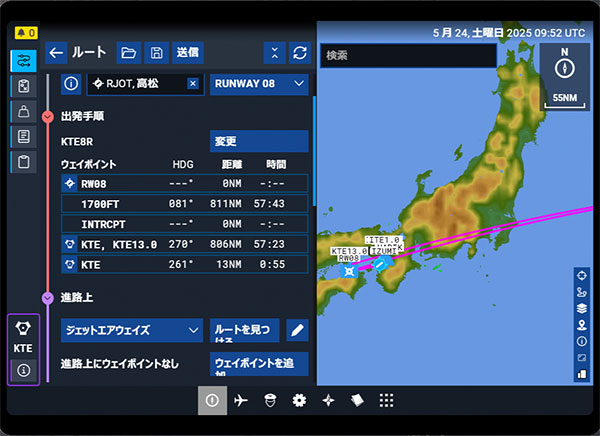Open the notifications bell indicator
Viewport: 600px width, 436px height.
(x=26, y=33)
